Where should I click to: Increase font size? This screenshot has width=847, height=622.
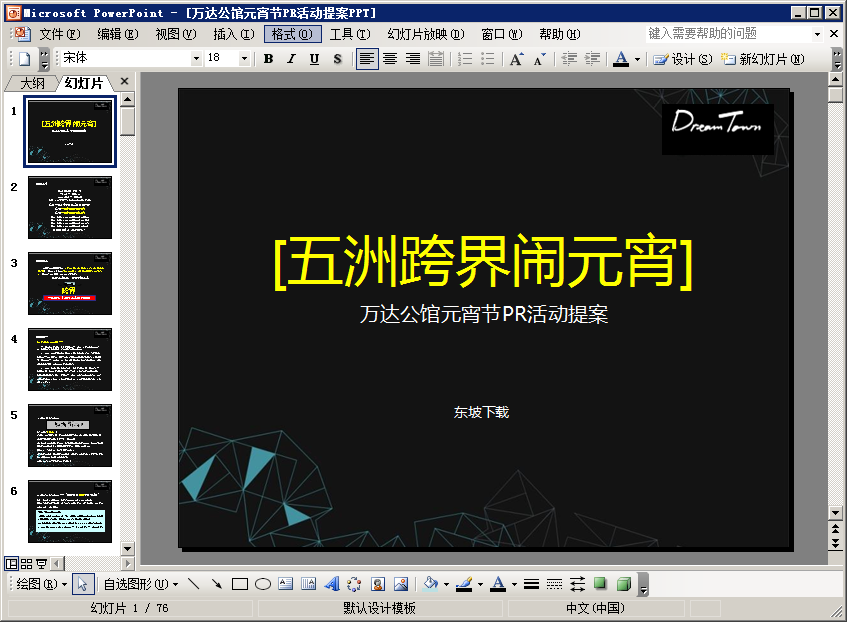pyautogui.click(x=516, y=58)
